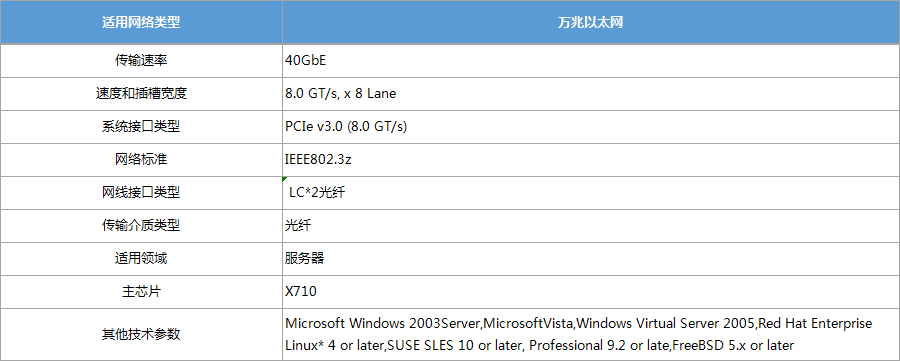Click the 速度和插槽宽度 label cell

[141, 94]
